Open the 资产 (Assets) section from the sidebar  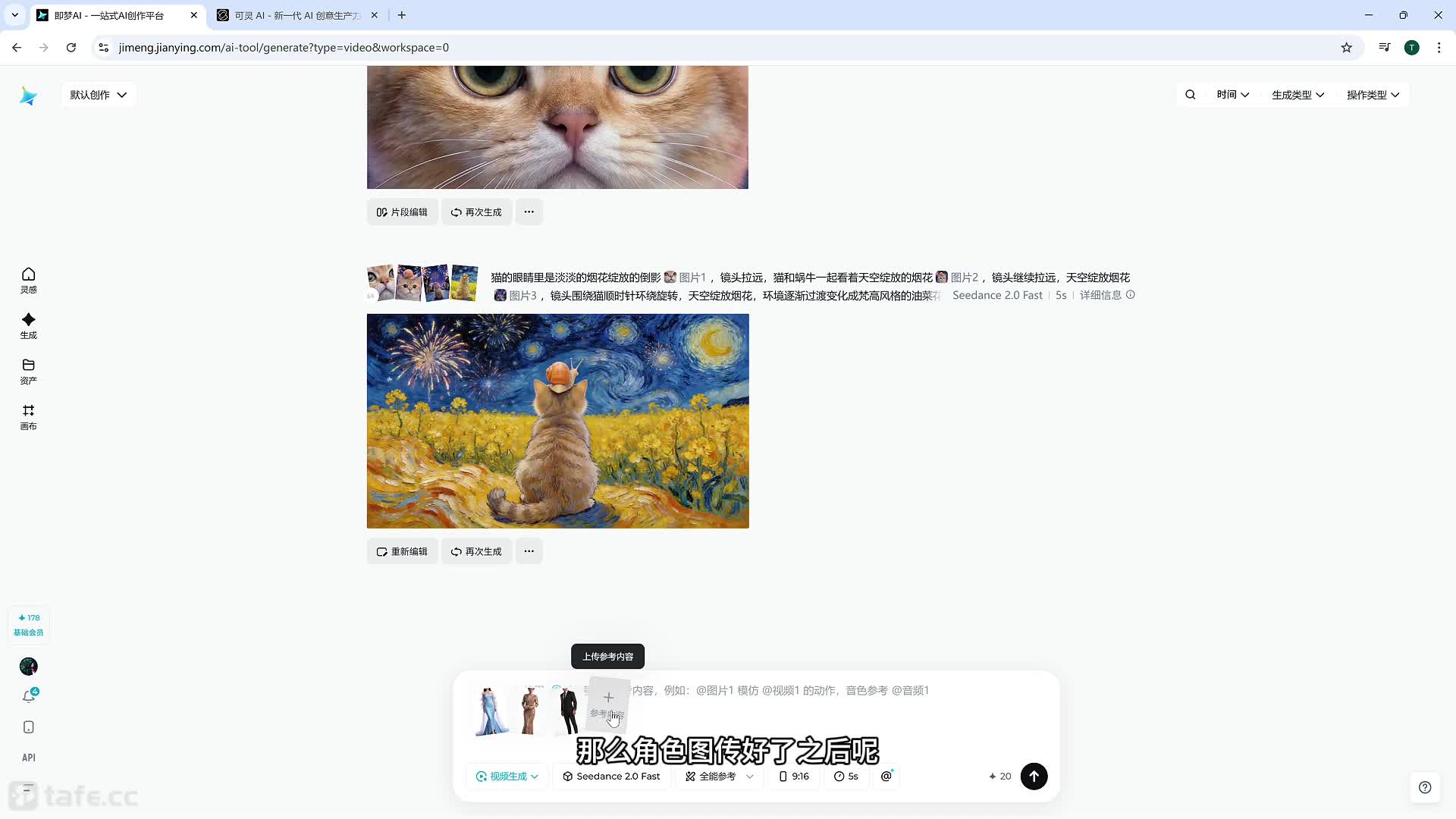point(28,371)
